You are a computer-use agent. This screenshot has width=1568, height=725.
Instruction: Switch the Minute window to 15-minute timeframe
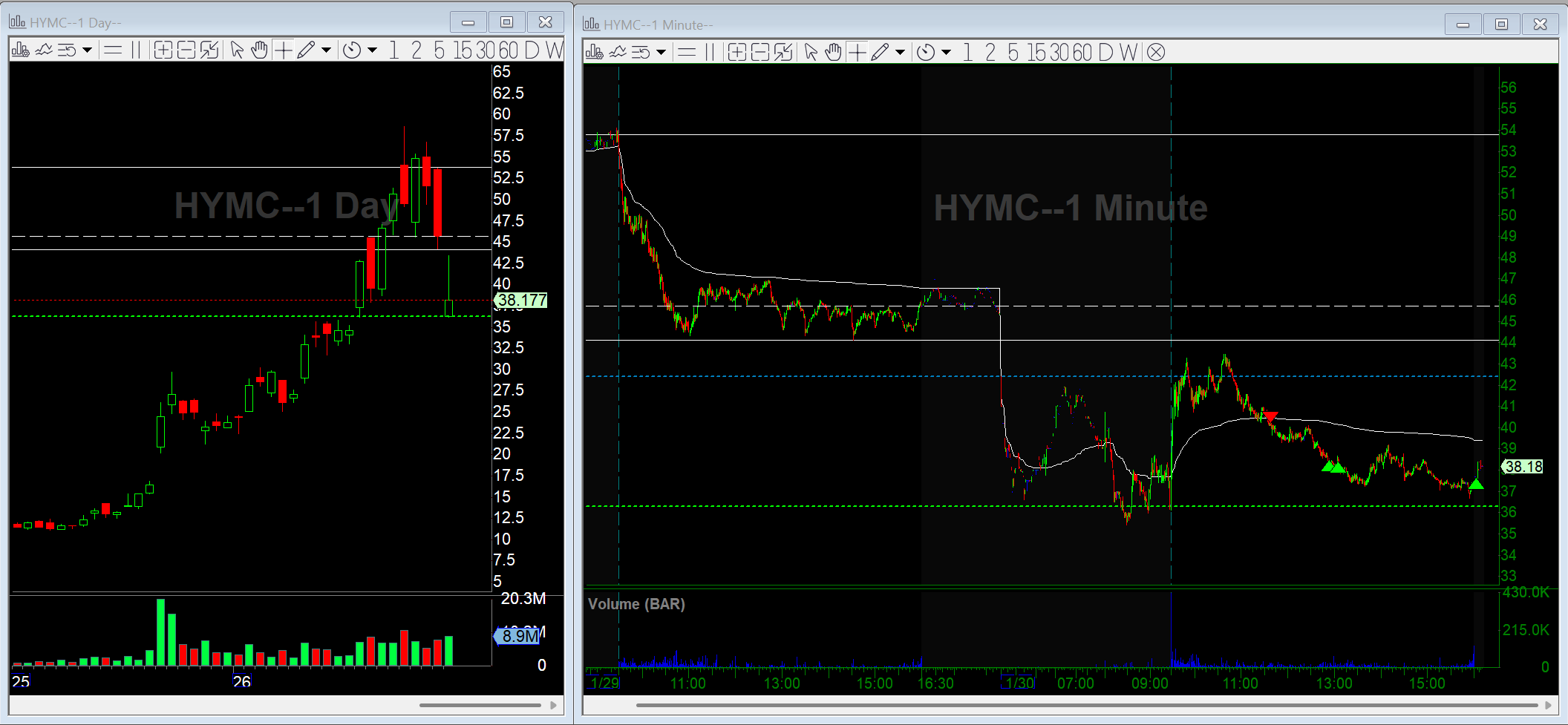click(x=1036, y=52)
